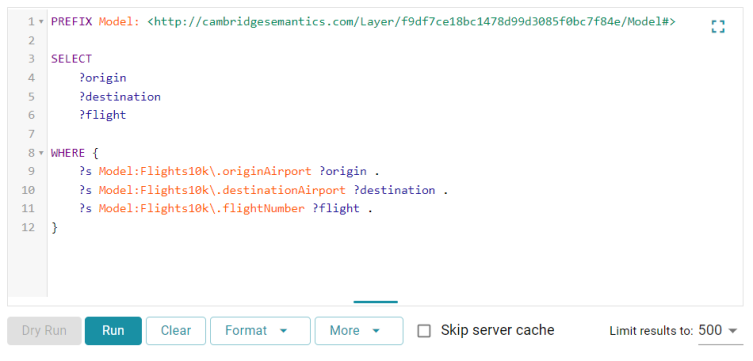Click the editor resize handle bar
753x361 pixels.
[x=376, y=302]
